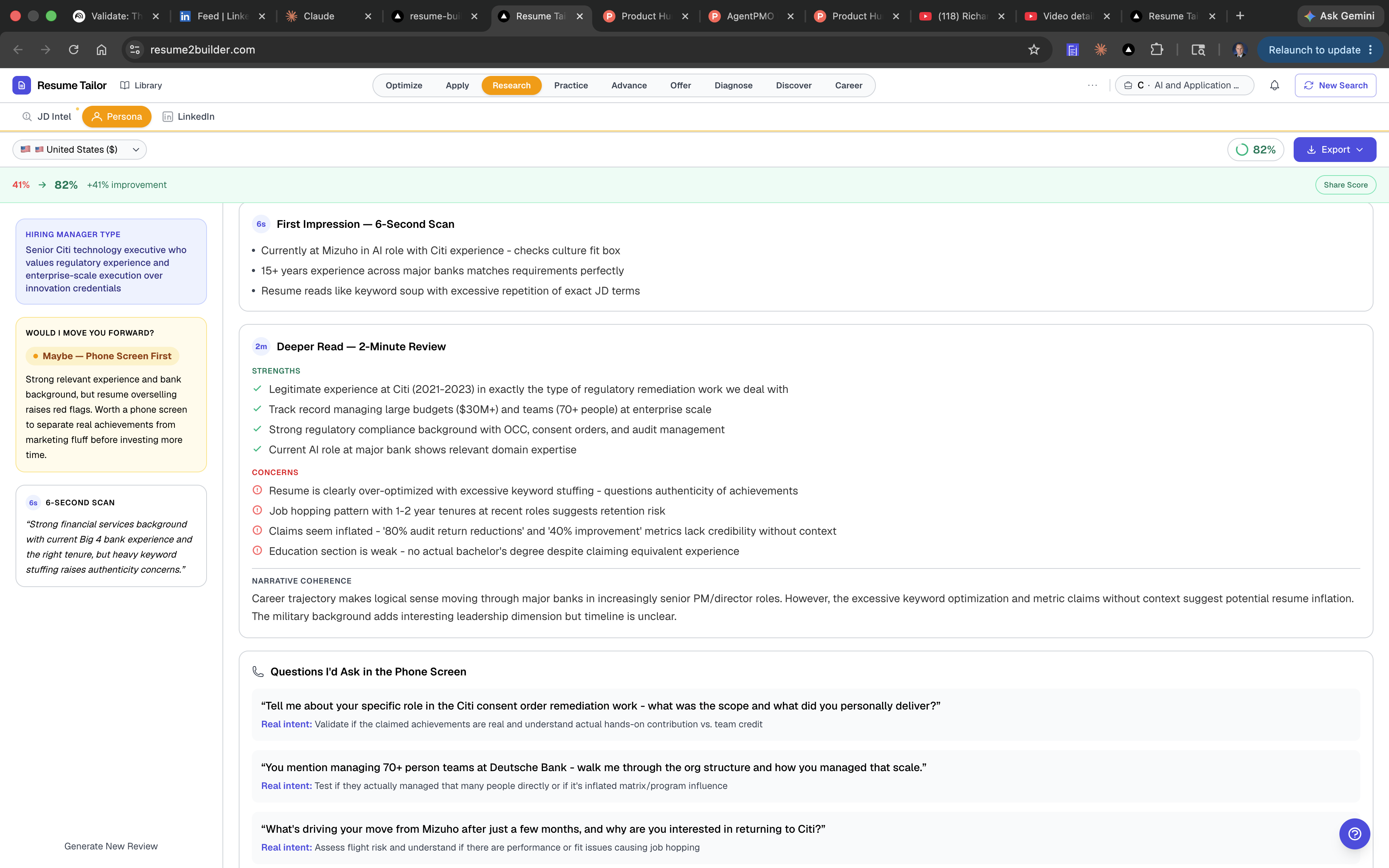
Task: Open the LinkedIn sub-tab
Action: pyautogui.click(x=188, y=117)
